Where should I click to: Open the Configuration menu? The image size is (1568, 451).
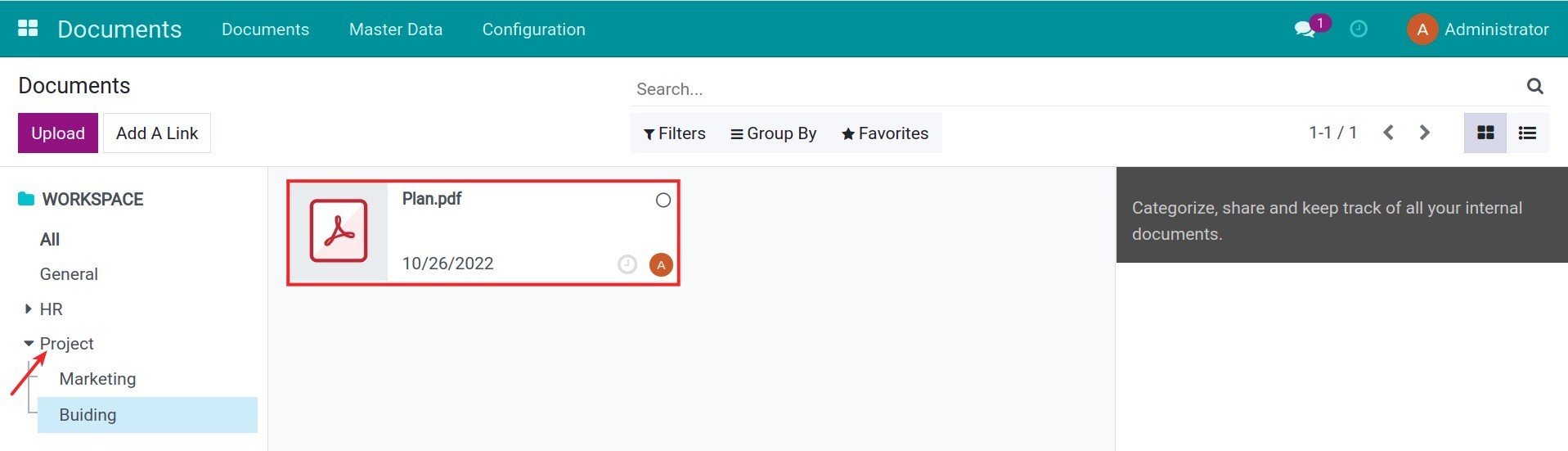(533, 29)
